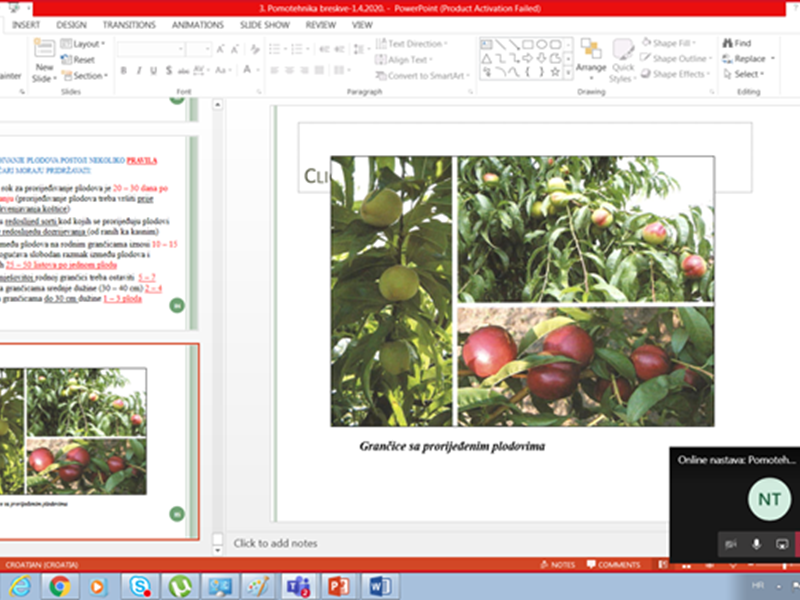
Task: Open uTorrent from the taskbar
Action: tap(180, 586)
